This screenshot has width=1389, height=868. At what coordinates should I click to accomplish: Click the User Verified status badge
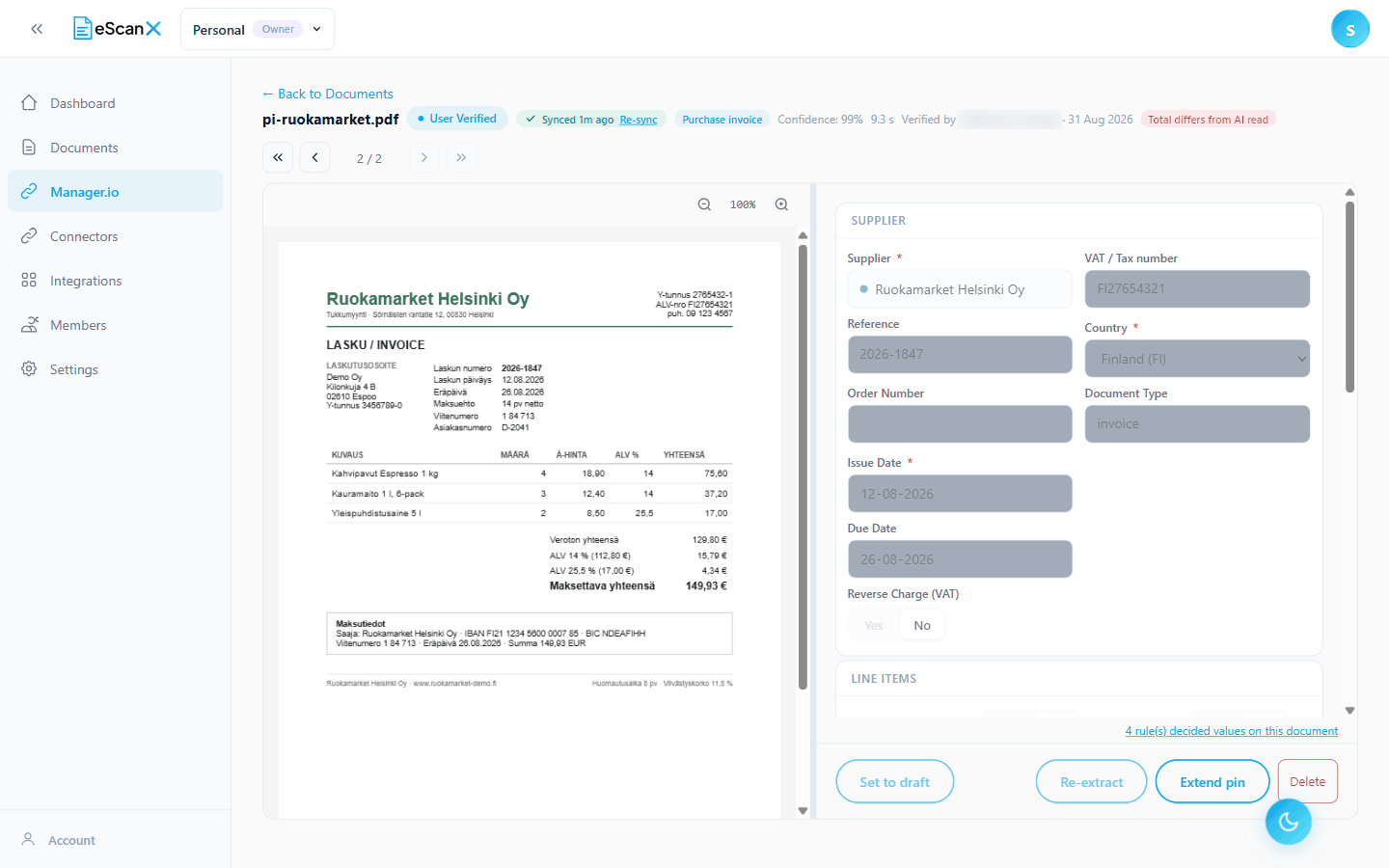point(457,119)
